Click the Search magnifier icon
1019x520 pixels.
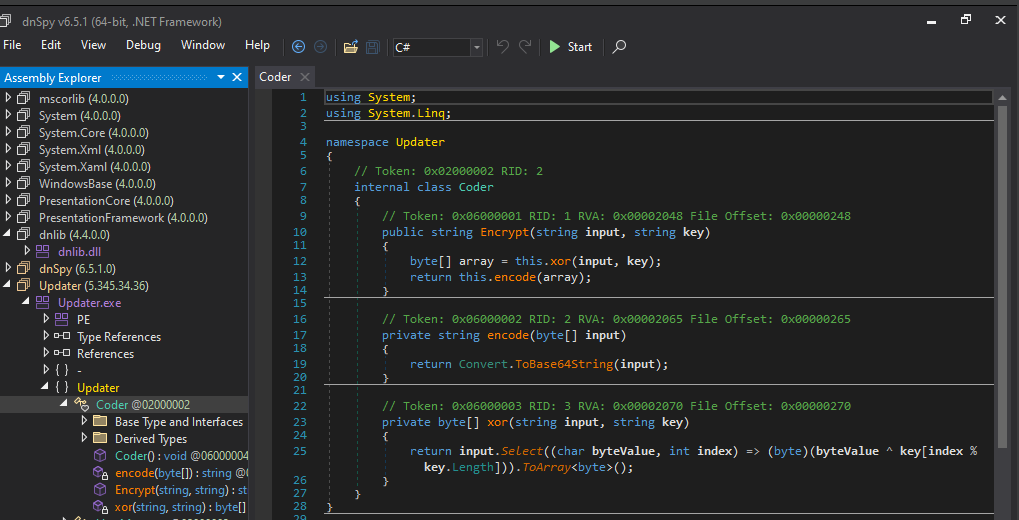tap(619, 47)
